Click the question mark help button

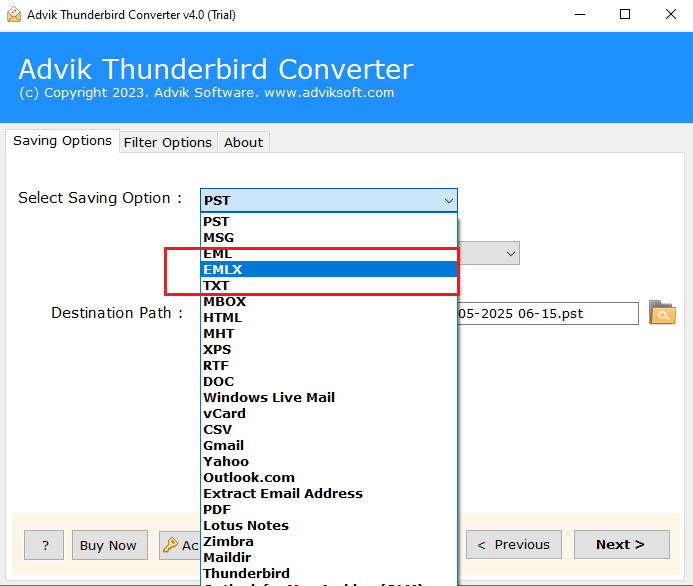click(x=44, y=545)
